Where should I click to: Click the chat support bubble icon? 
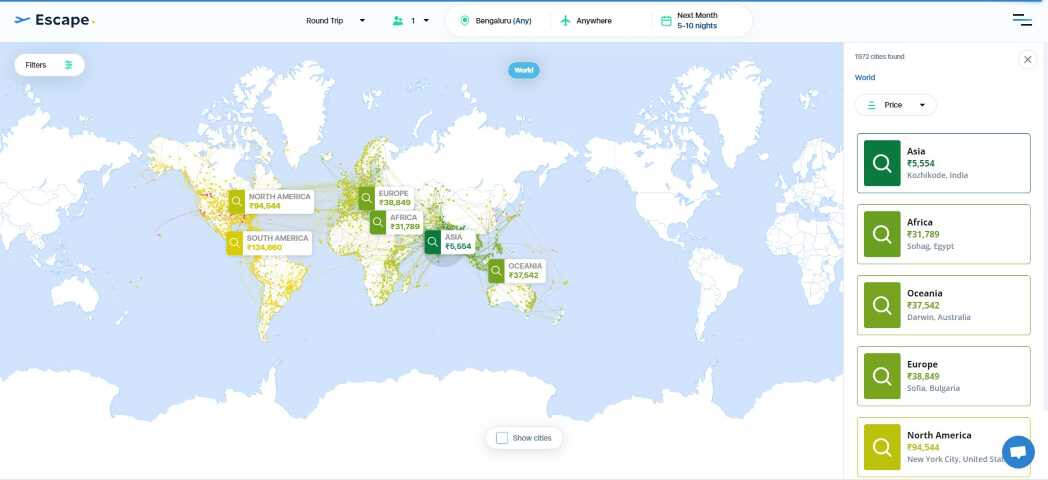1018,452
